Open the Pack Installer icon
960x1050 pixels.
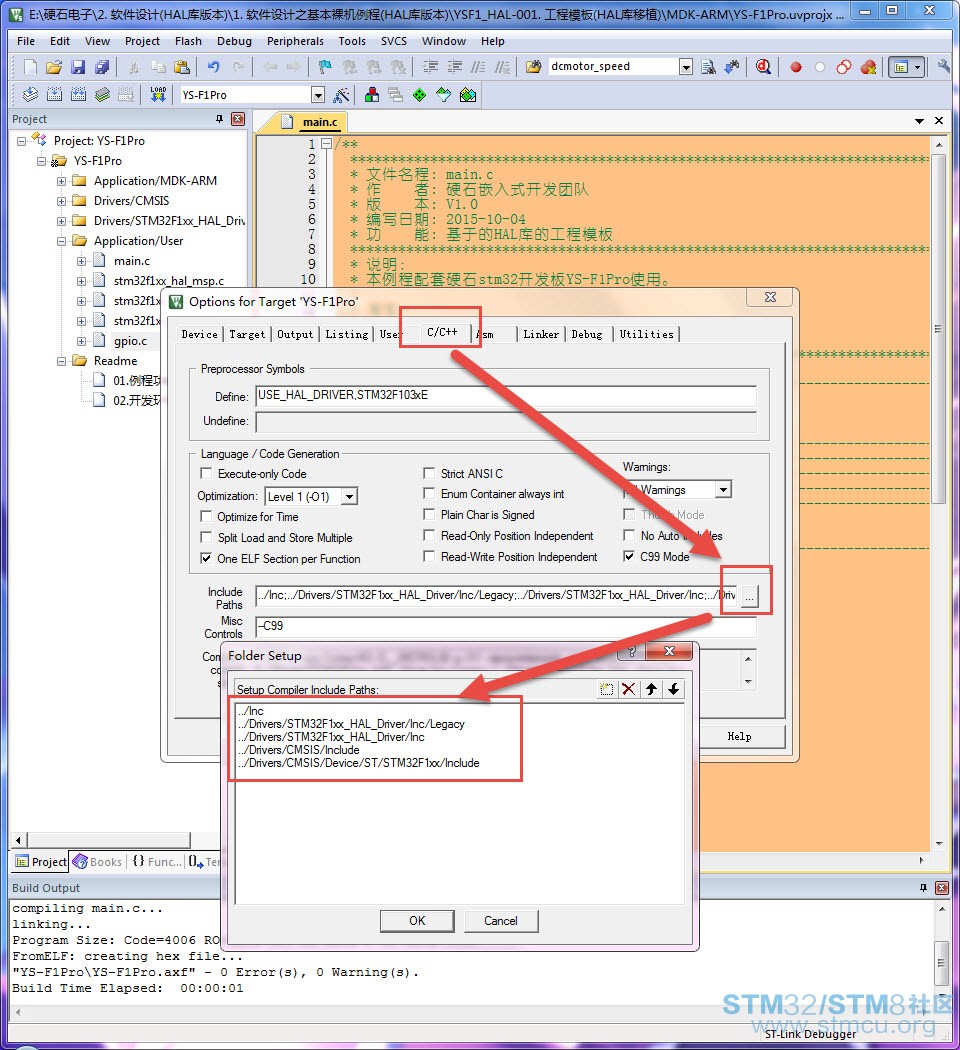coord(468,94)
